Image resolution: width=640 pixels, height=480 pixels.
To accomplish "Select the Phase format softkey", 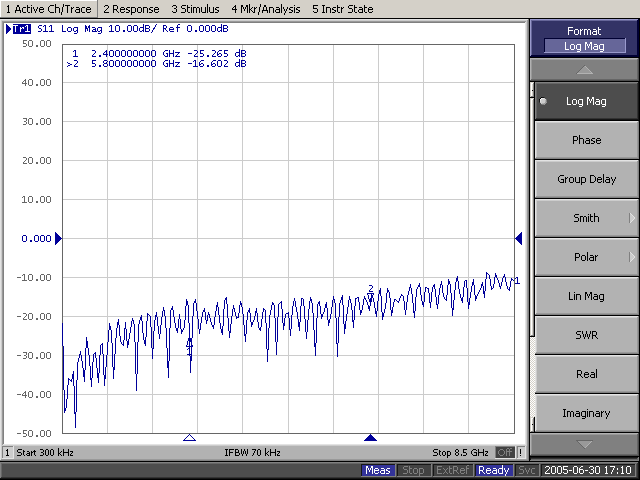I will coord(587,140).
